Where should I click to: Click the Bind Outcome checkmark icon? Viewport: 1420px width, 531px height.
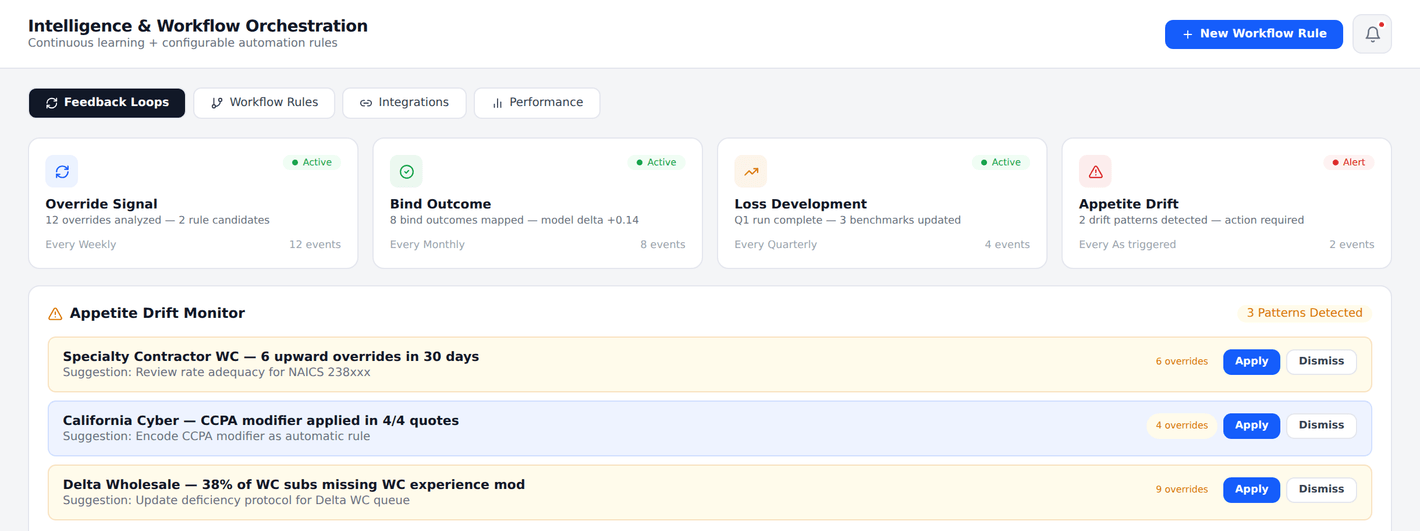(x=406, y=172)
